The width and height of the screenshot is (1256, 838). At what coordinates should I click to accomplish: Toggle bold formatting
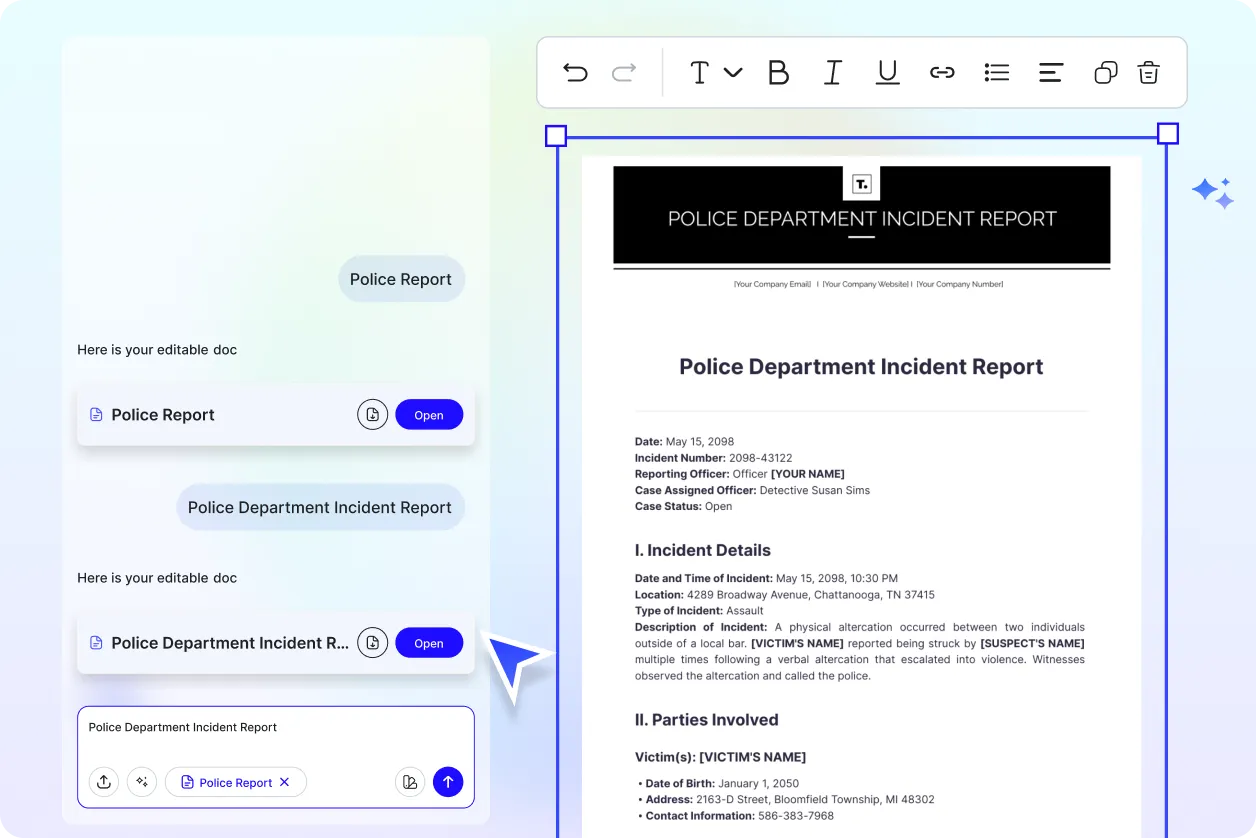pos(778,72)
